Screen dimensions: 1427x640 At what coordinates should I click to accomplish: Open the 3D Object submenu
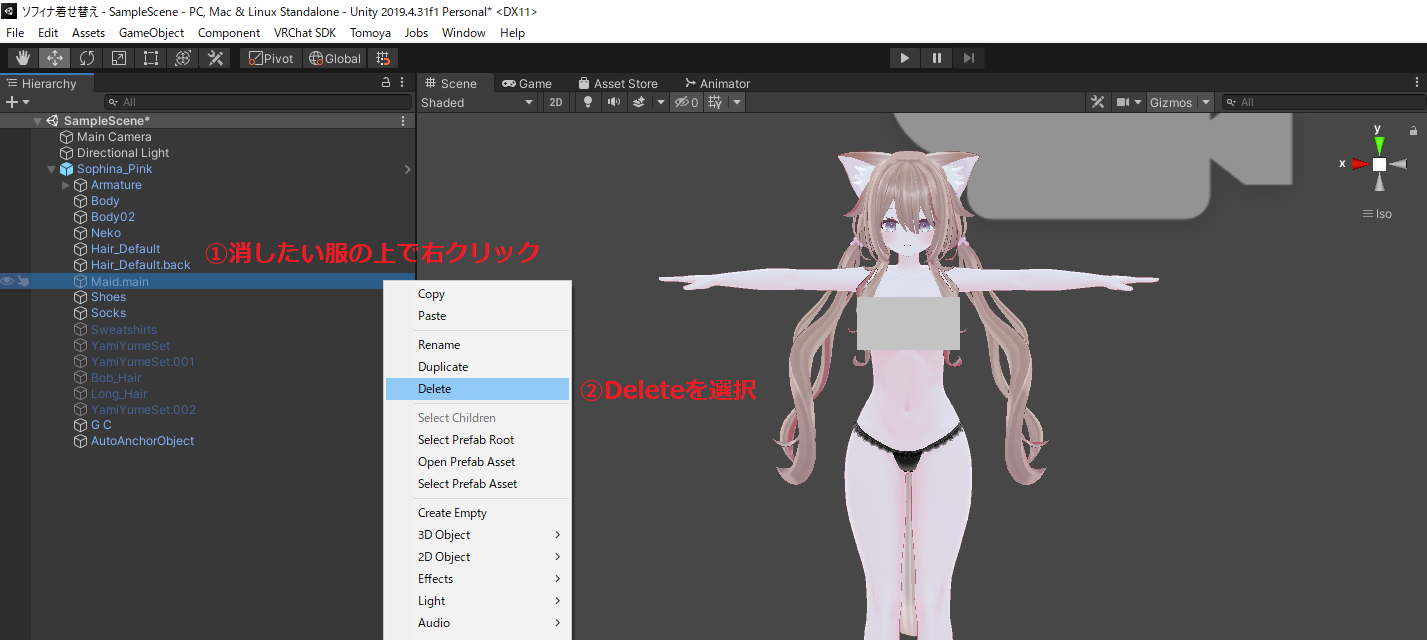point(477,535)
